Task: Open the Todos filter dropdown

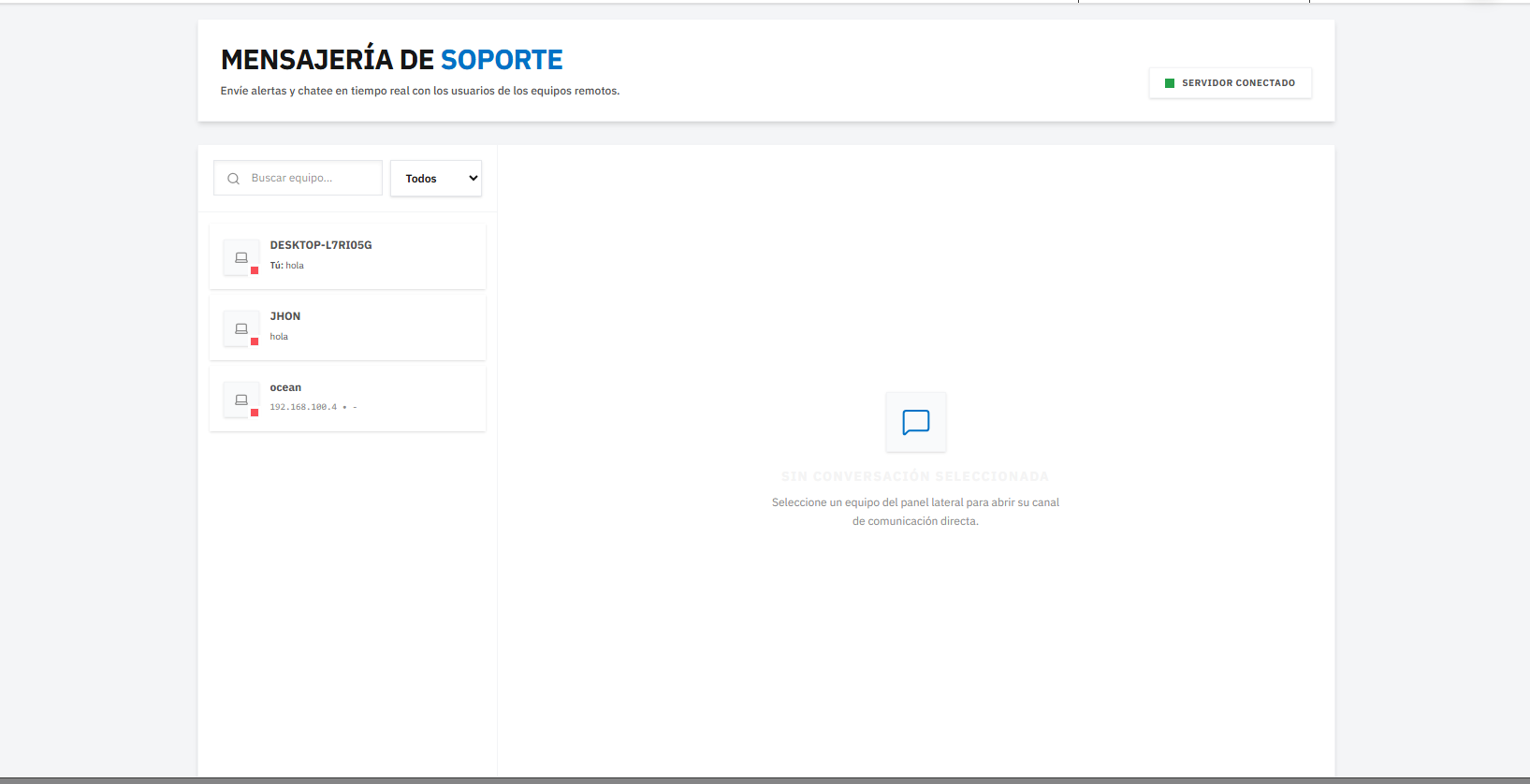Action: point(436,178)
